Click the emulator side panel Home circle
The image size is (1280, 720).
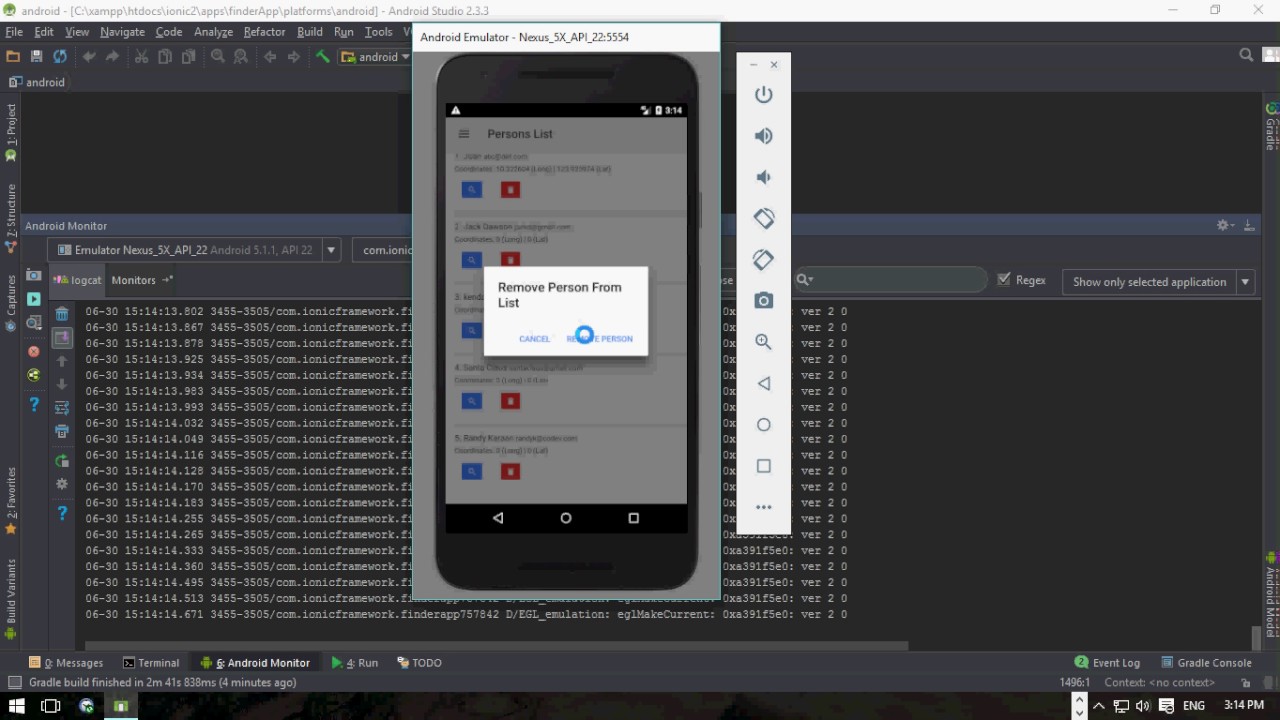(x=763, y=424)
